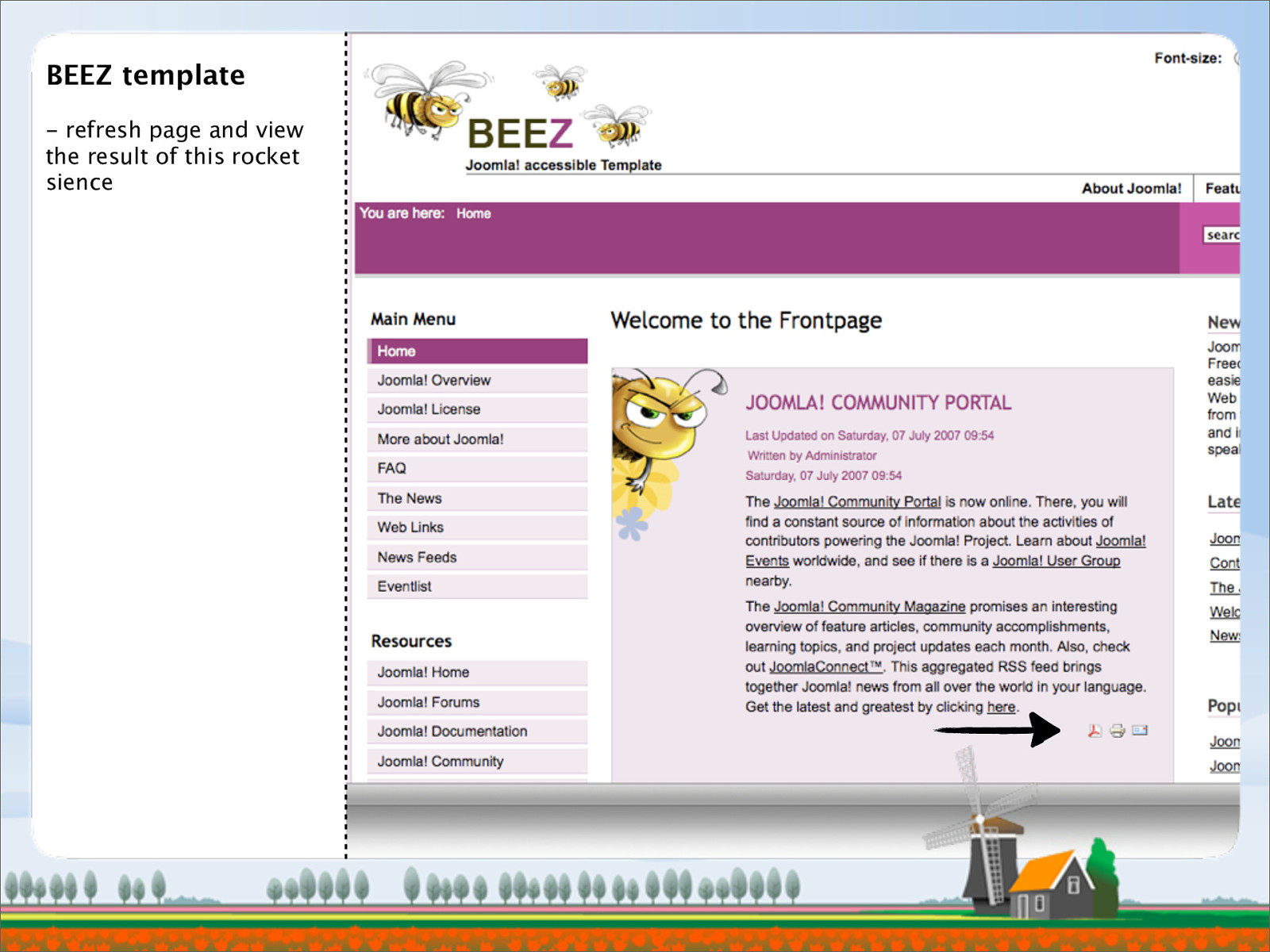Click the Font-size label in header

pyautogui.click(x=1187, y=58)
